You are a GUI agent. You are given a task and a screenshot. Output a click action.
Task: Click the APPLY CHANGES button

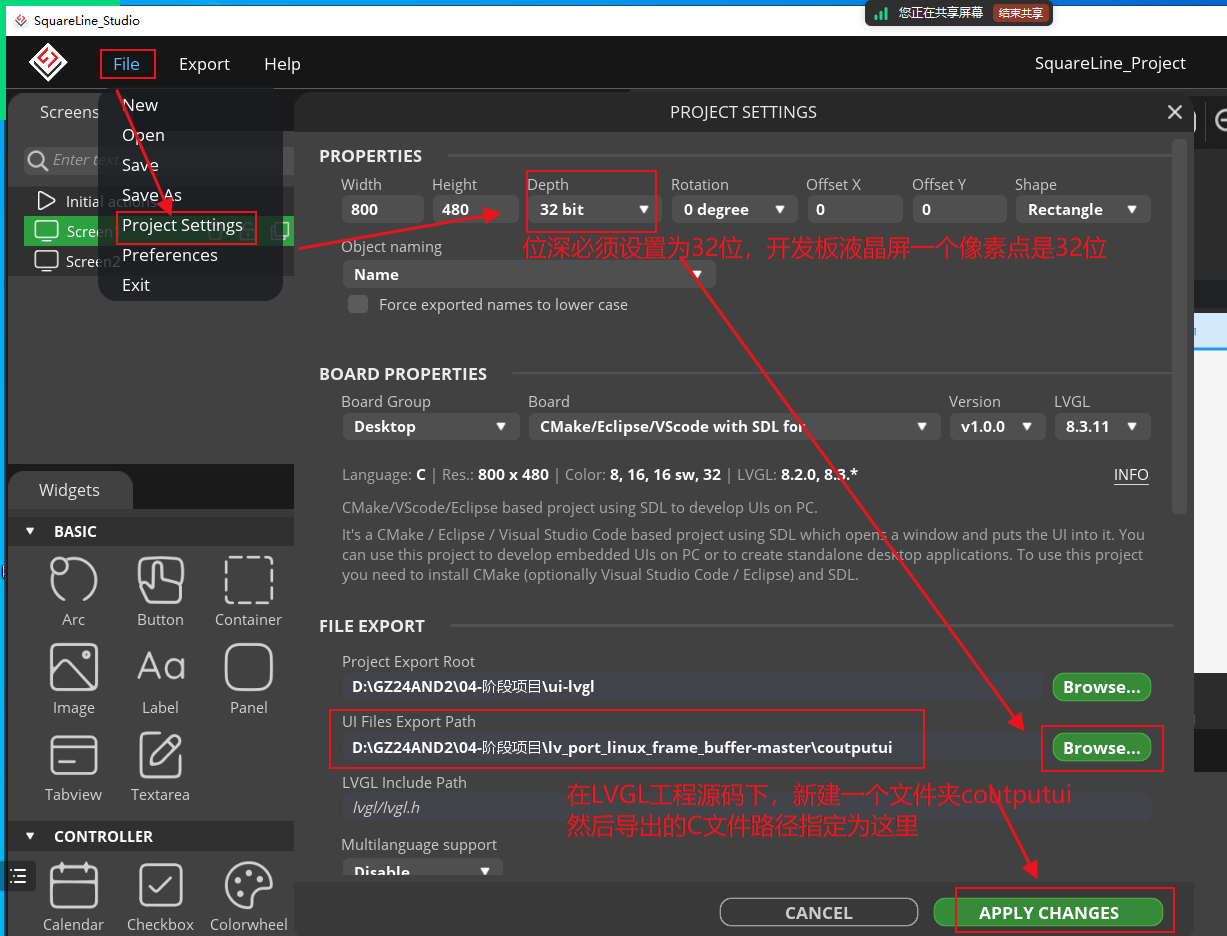pos(1048,912)
